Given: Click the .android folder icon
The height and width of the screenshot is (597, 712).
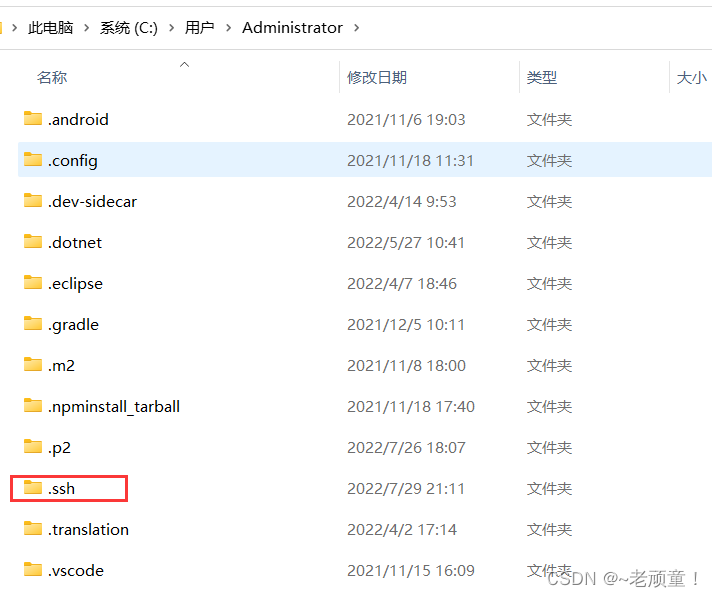Looking at the screenshot, I should pyautogui.click(x=33, y=118).
